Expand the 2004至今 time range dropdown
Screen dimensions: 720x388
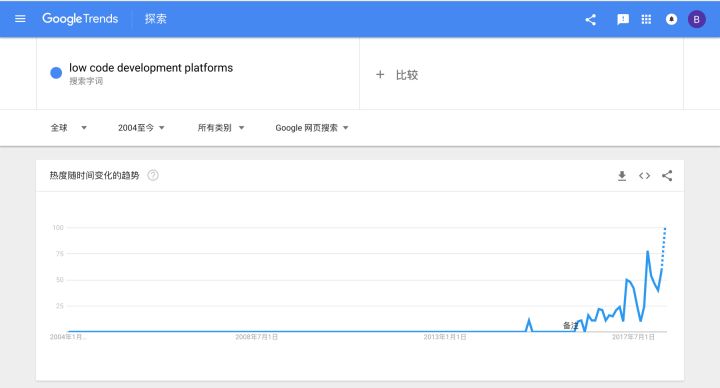click(141, 128)
